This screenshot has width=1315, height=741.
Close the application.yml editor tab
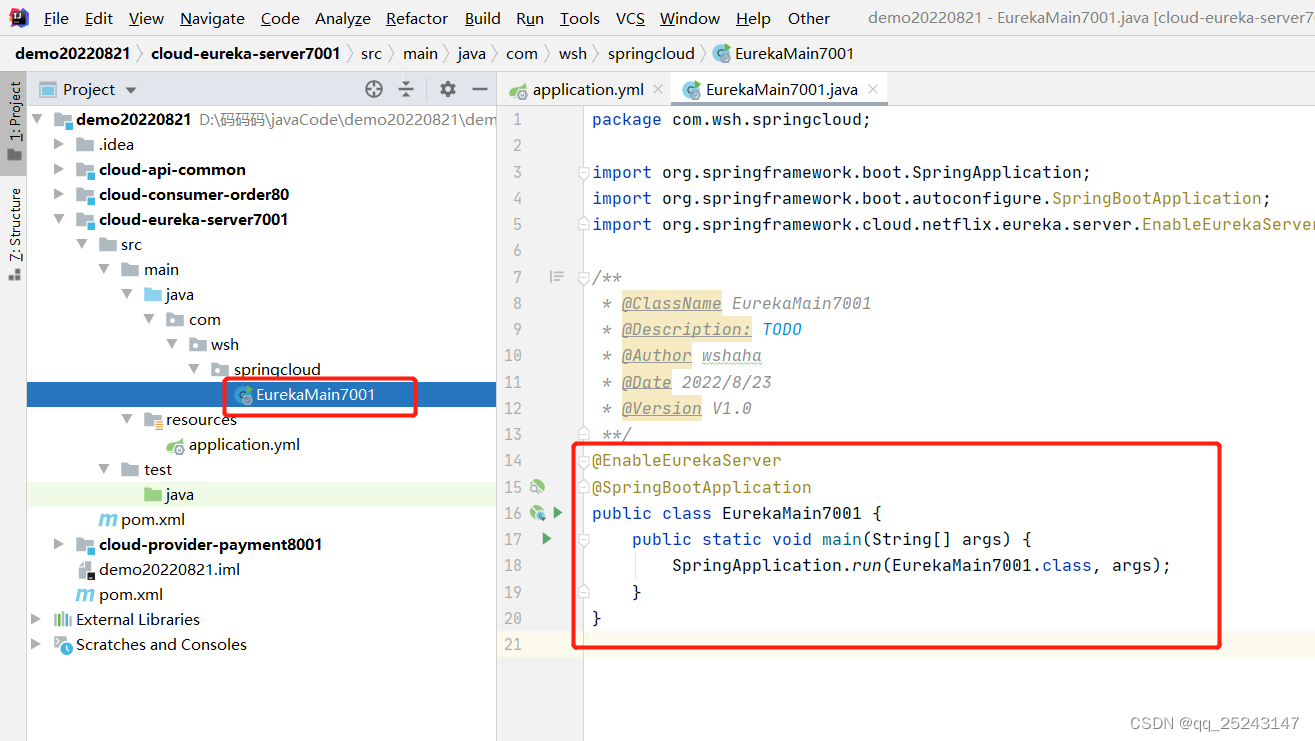pyautogui.click(x=658, y=89)
